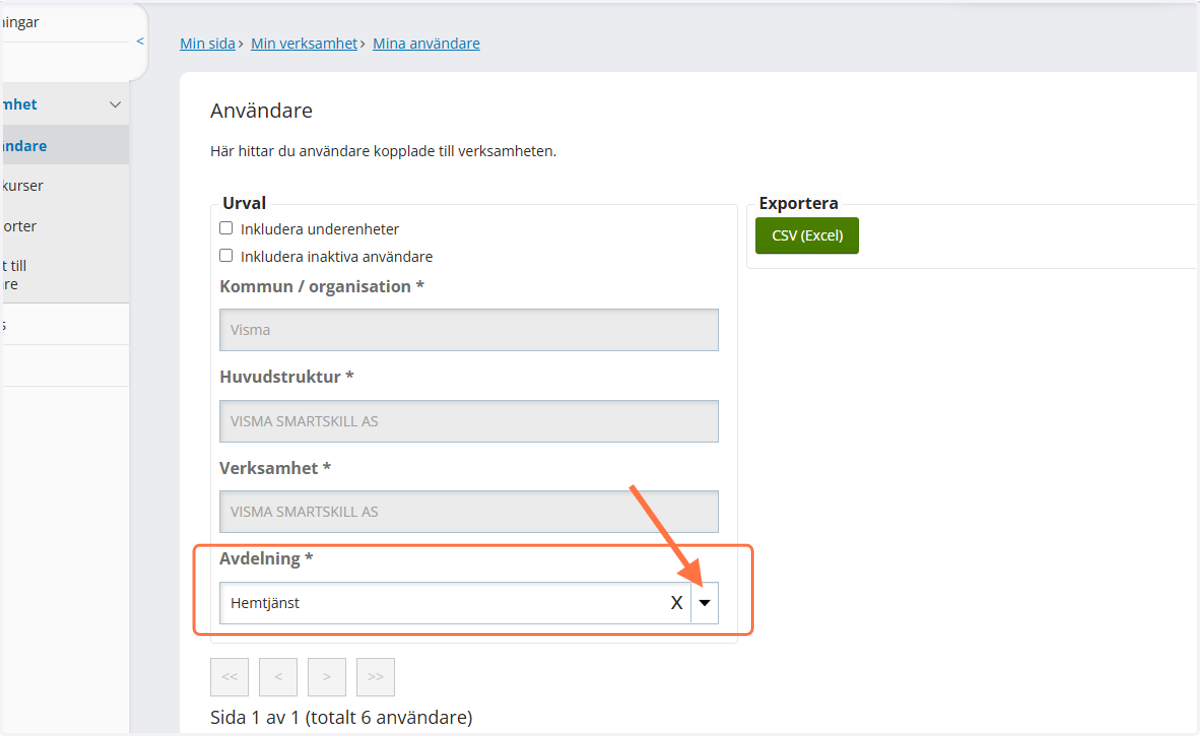Go to previous page with < button
The image size is (1200, 736).
(278, 677)
